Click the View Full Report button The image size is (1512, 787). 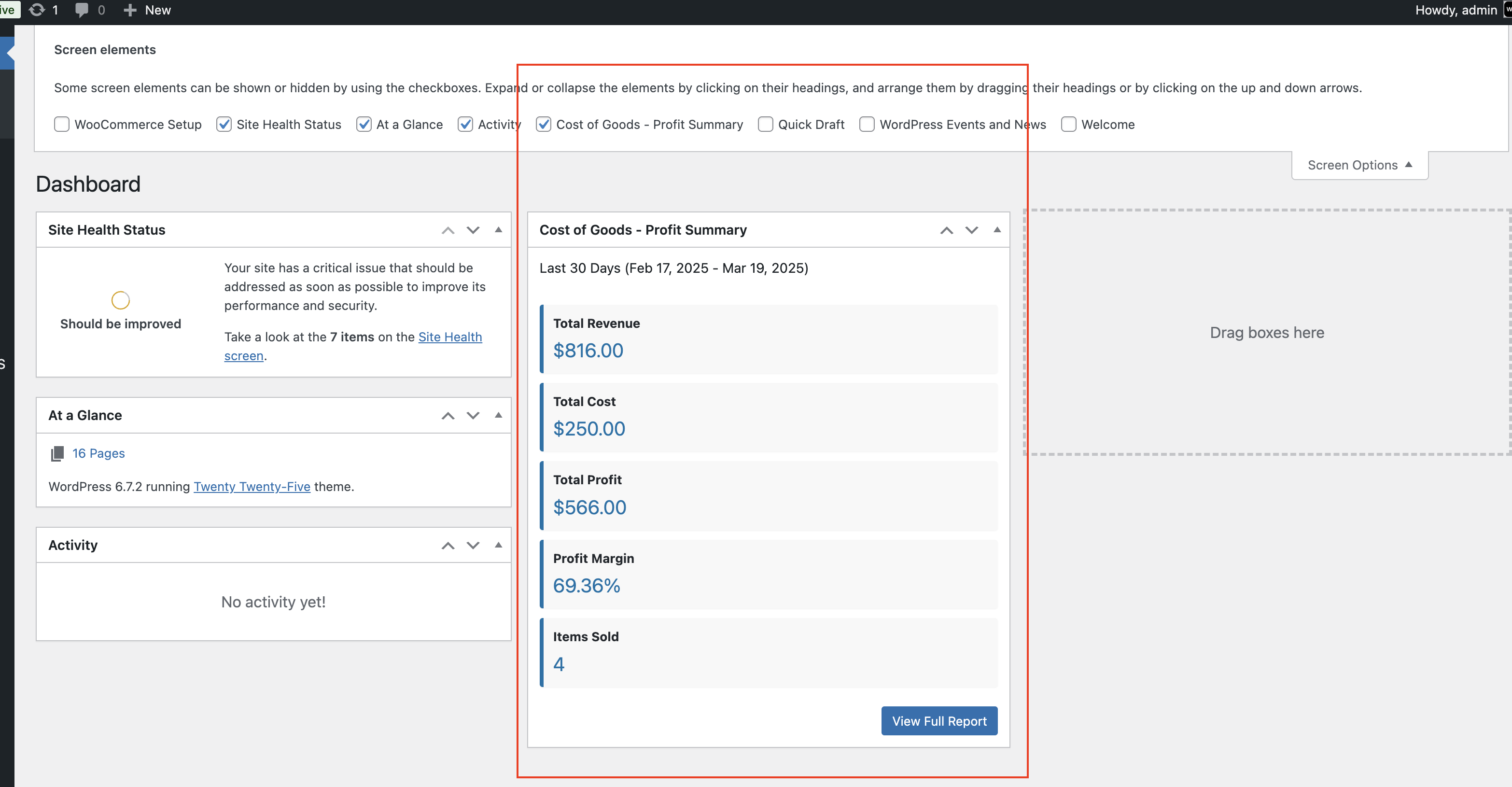tap(939, 721)
